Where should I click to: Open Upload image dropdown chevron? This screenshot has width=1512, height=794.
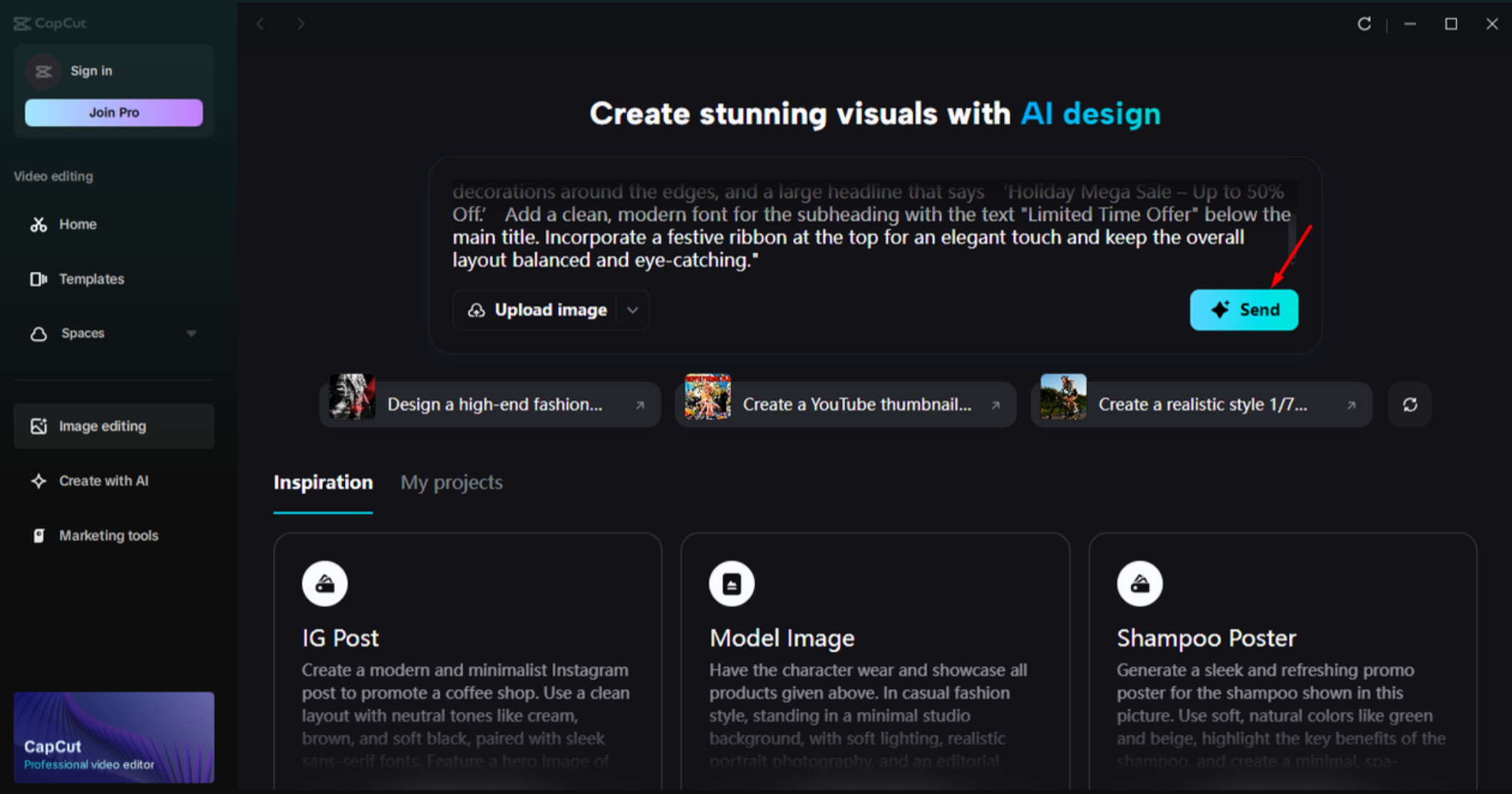point(633,310)
